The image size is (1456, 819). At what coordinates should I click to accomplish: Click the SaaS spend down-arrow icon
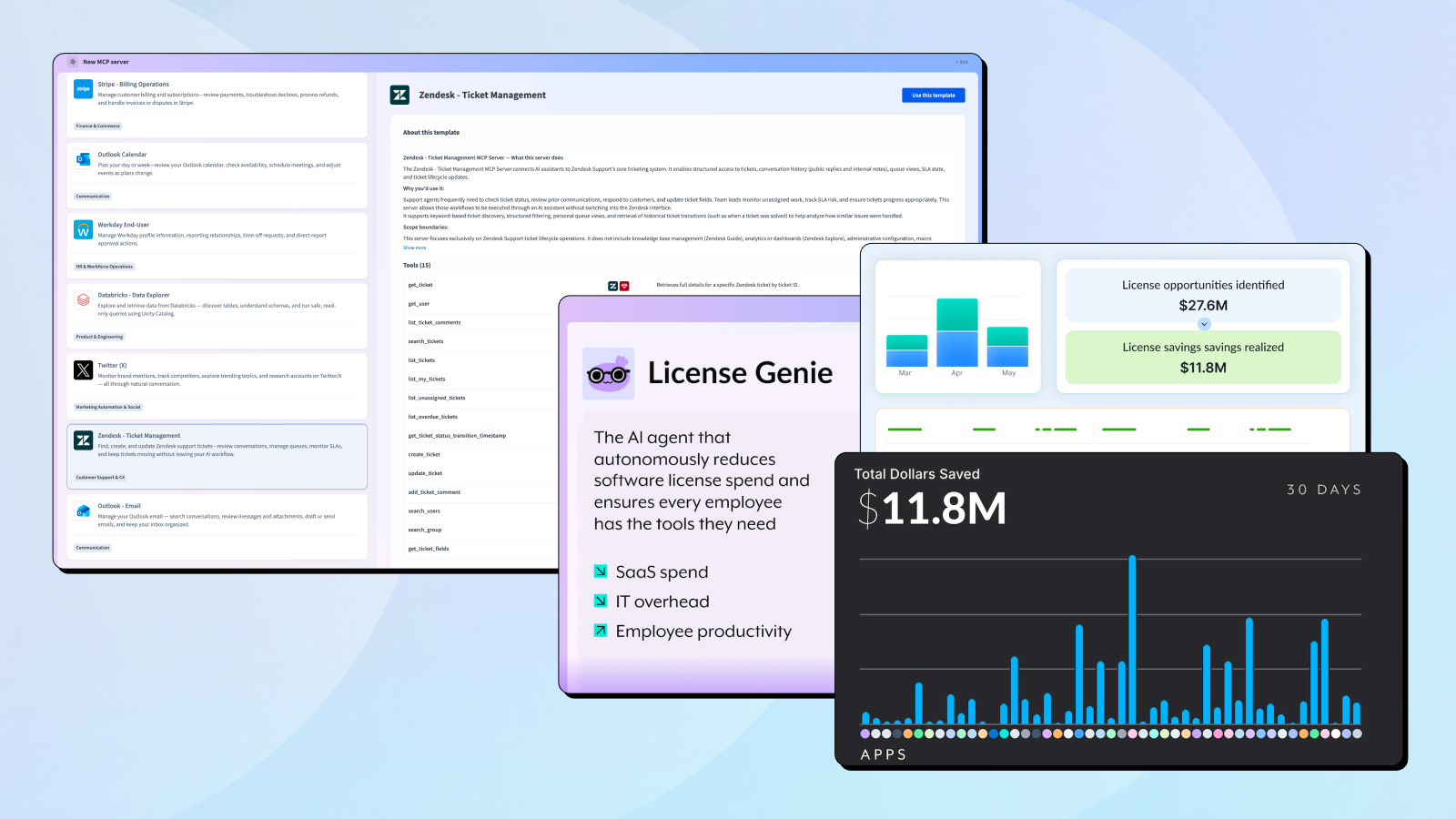click(601, 571)
